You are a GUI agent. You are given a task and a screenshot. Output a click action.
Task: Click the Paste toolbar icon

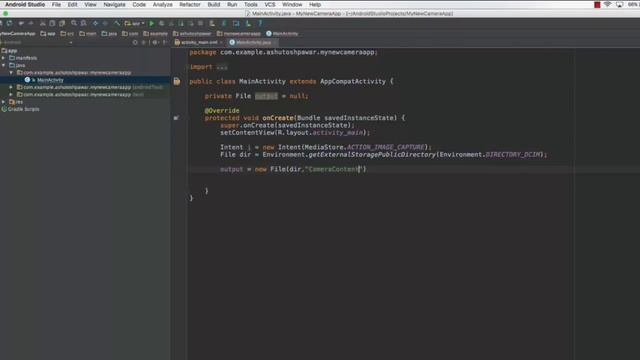(62, 23)
